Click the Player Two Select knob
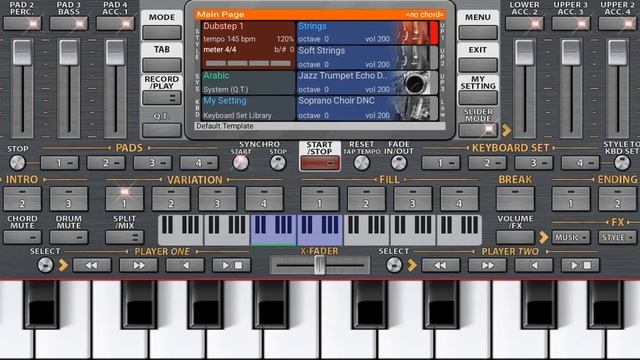The width and height of the screenshot is (640, 360). 394,265
